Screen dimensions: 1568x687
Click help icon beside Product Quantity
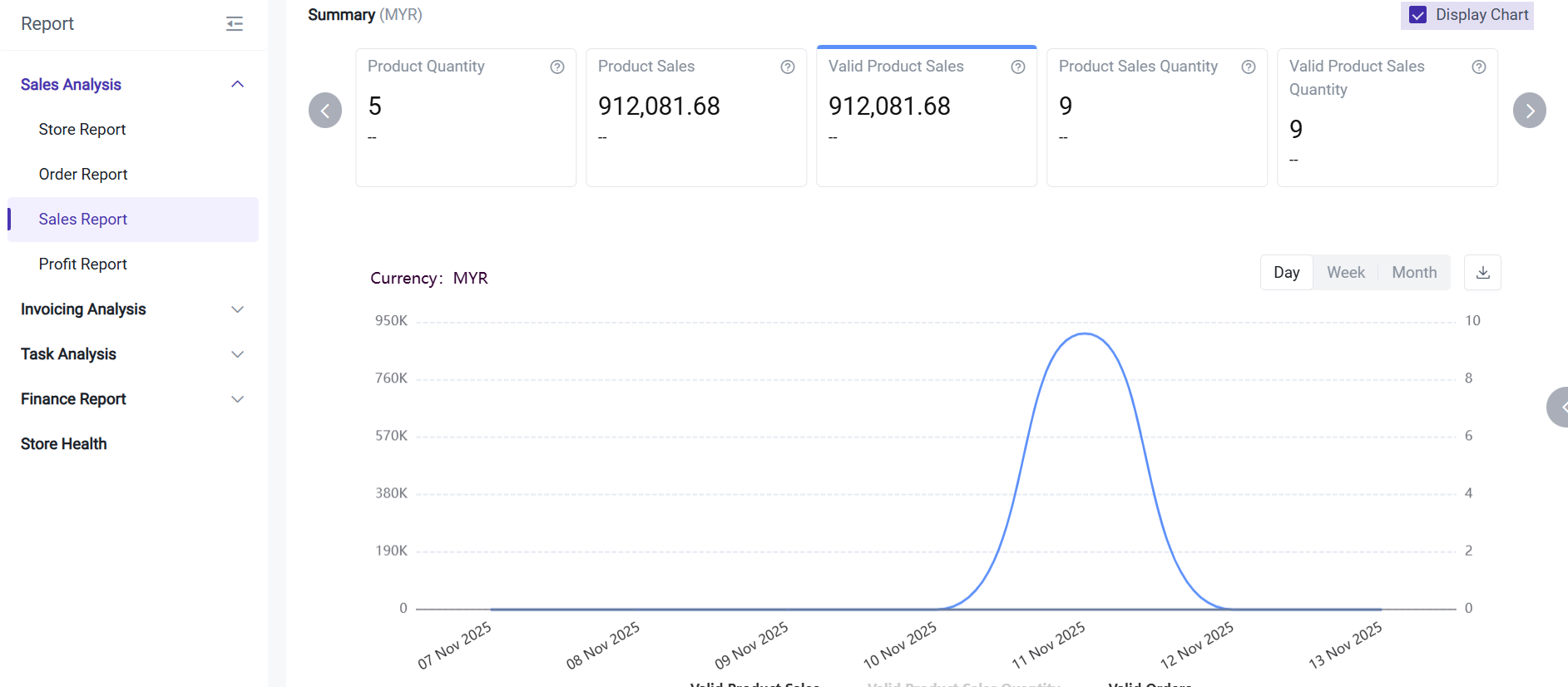tap(557, 67)
